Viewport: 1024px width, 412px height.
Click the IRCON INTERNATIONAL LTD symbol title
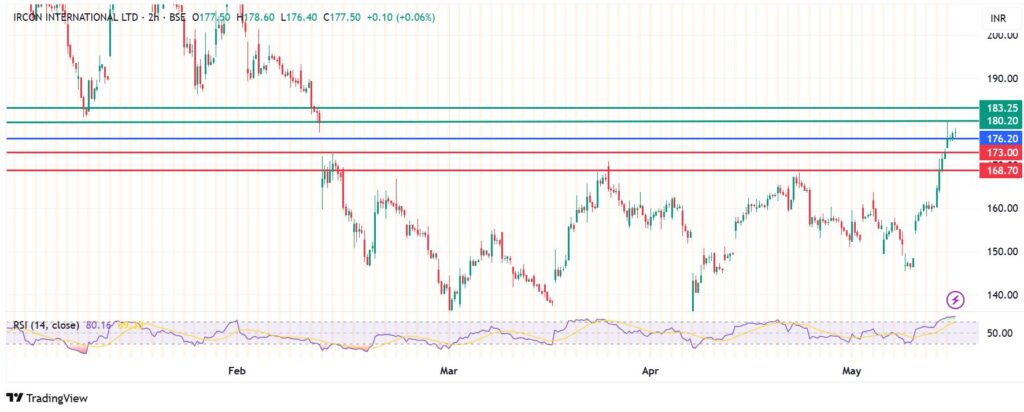coord(69,17)
